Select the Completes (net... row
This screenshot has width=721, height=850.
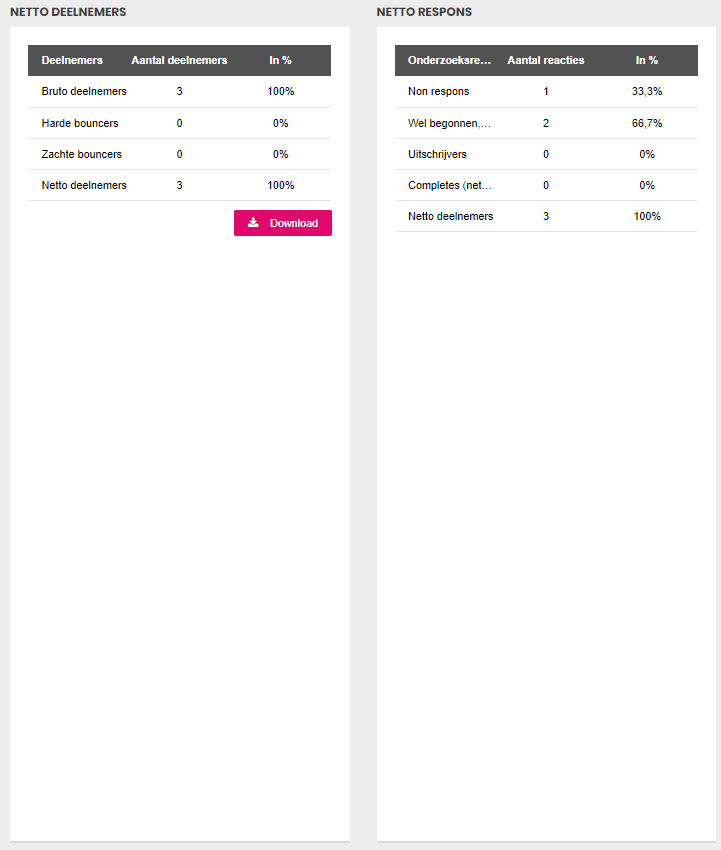(x=546, y=185)
